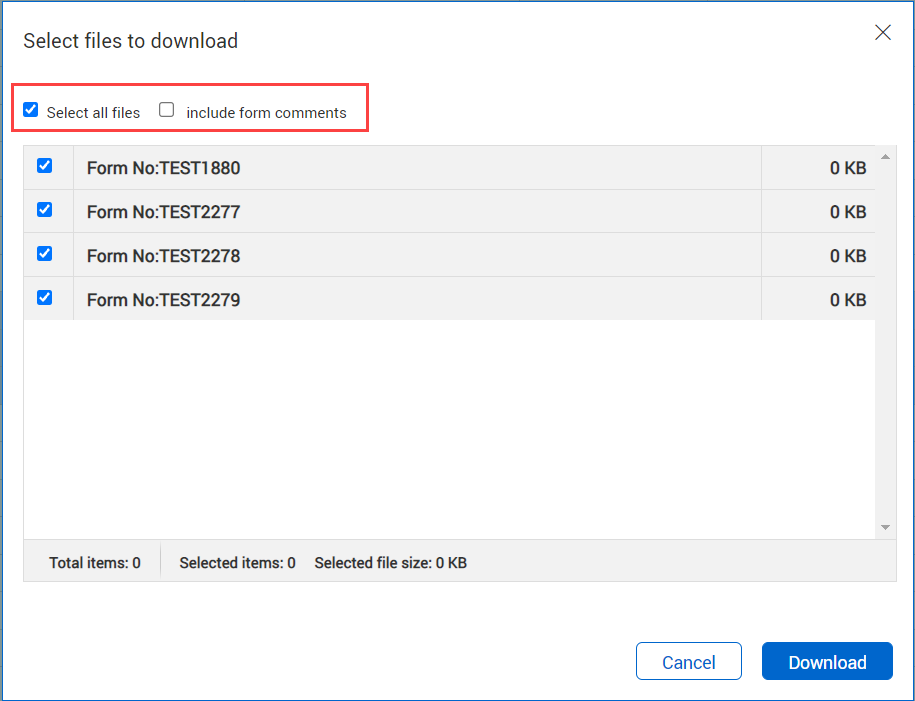The height and width of the screenshot is (701, 915).
Task: Select the Form No:TEST2278 row label
Action: pos(163,256)
